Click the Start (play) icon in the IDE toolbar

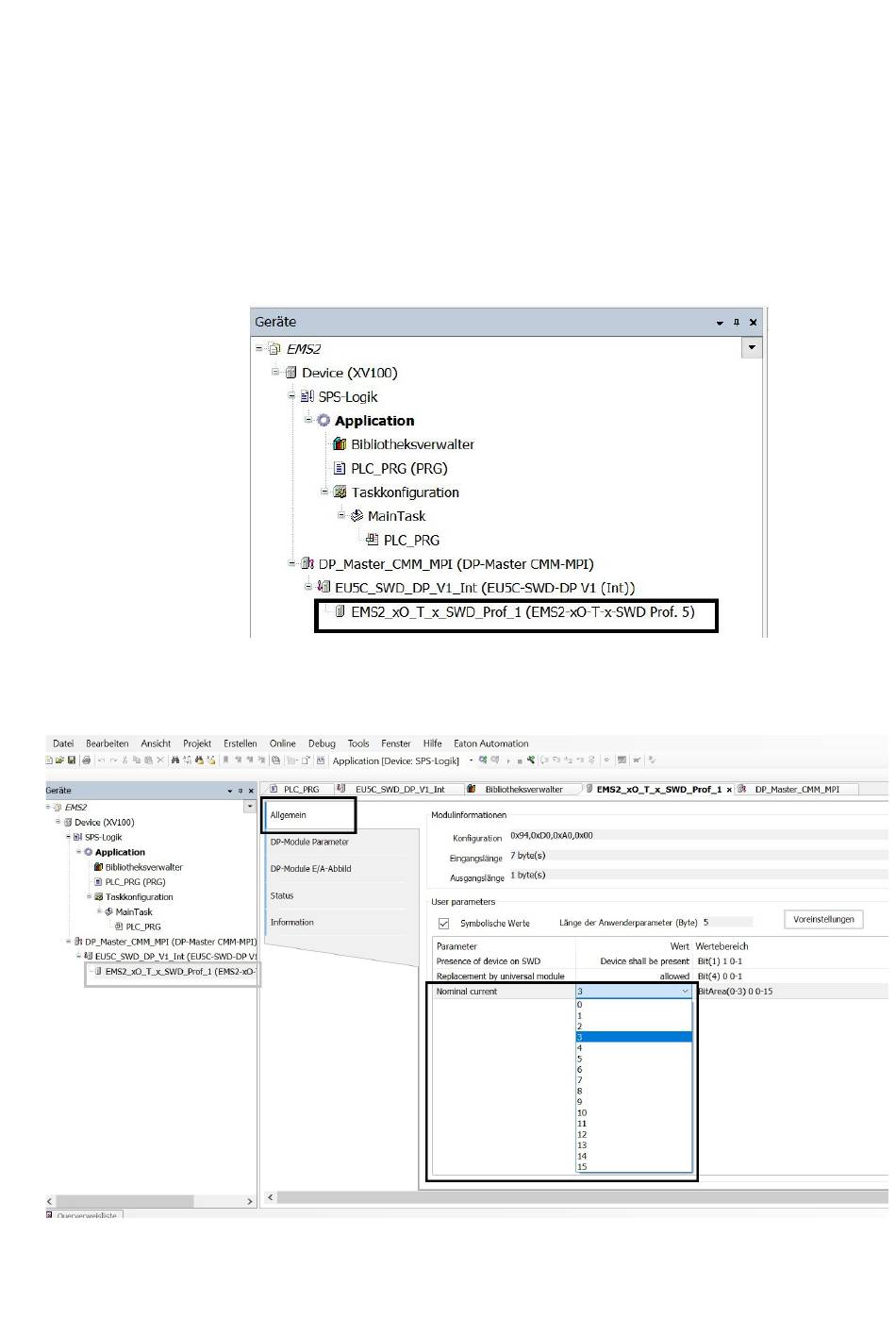coord(507,760)
